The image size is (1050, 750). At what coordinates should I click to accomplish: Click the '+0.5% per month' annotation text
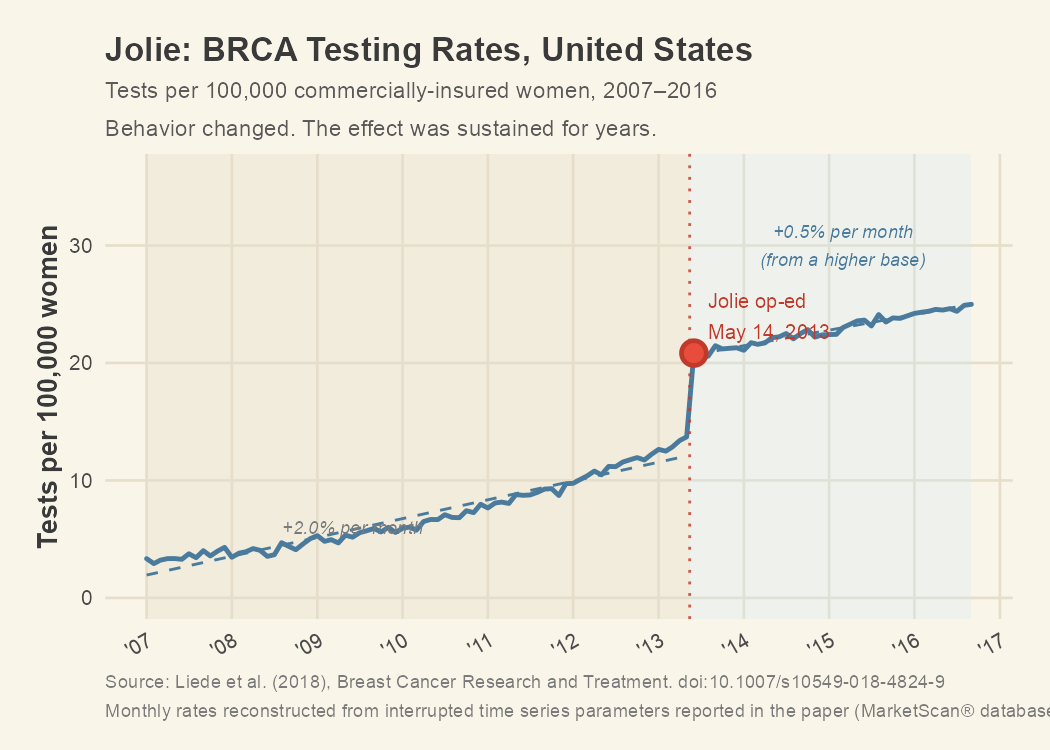pos(842,232)
